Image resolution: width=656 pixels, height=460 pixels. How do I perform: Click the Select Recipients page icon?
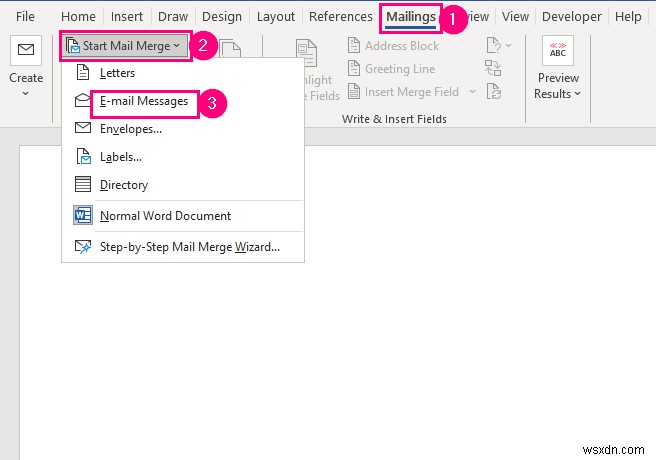coord(231,48)
